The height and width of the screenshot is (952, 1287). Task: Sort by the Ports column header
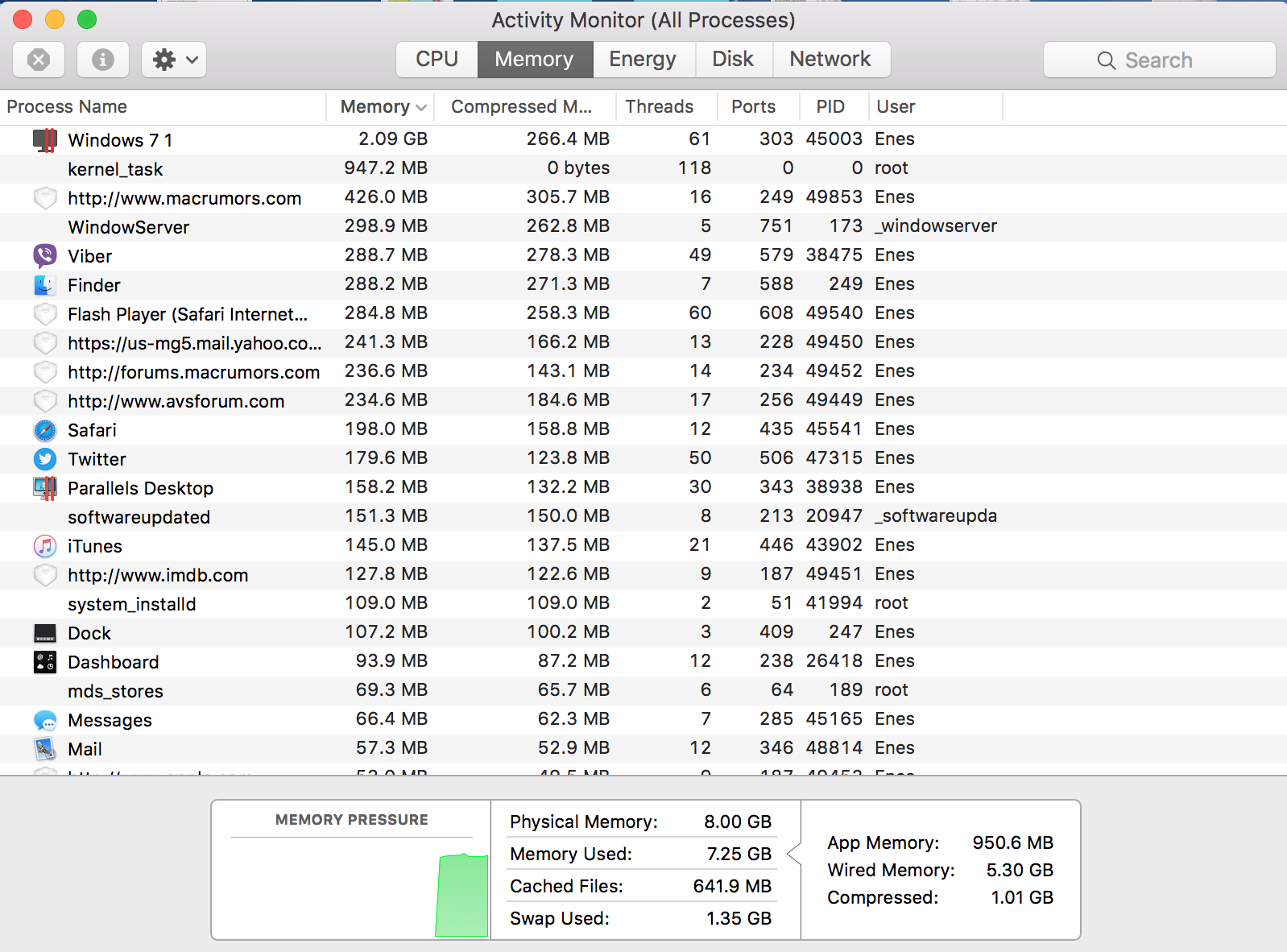point(758,106)
